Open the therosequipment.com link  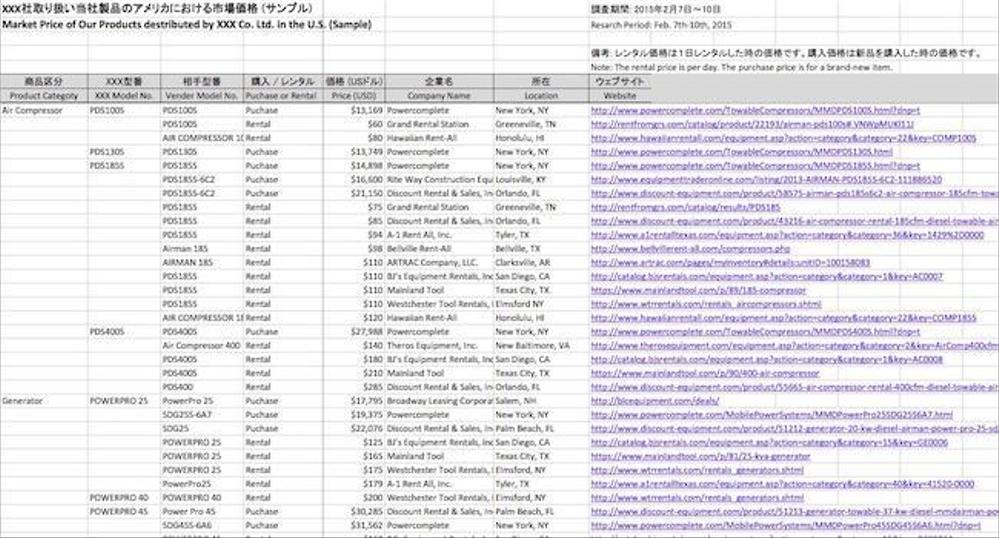(794, 345)
